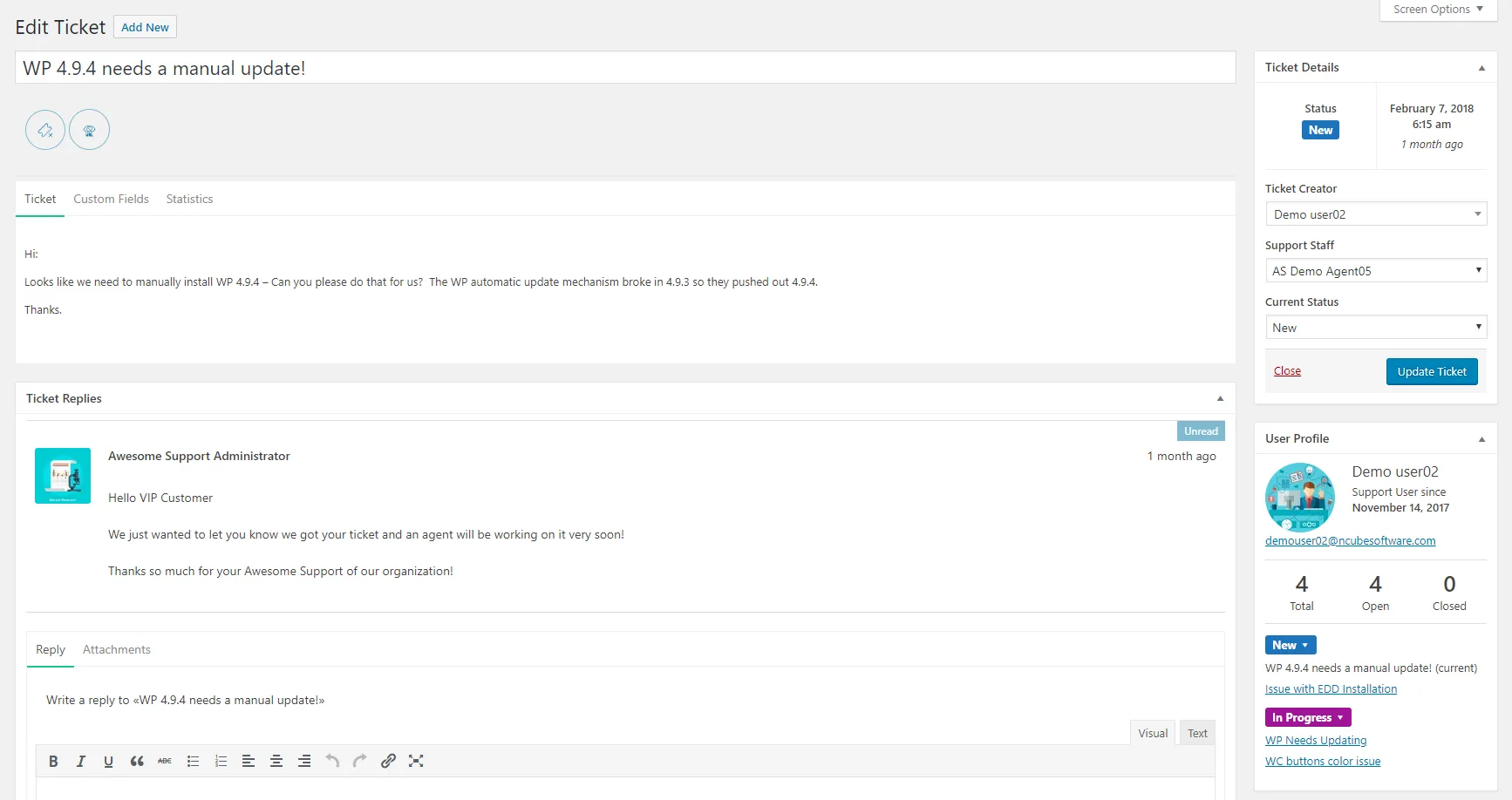Image resolution: width=1512 pixels, height=800 pixels.
Task: Open WC buttons color issue ticket
Action: click(1323, 762)
